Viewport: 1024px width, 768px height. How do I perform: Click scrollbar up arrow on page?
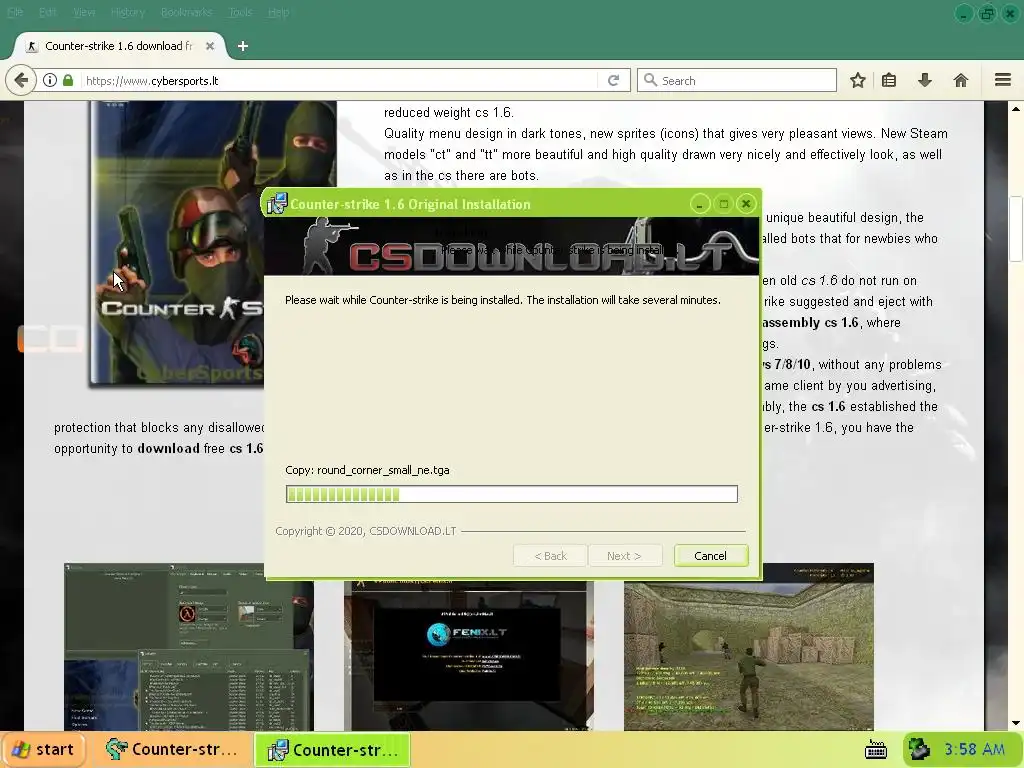click(1016, 109)
